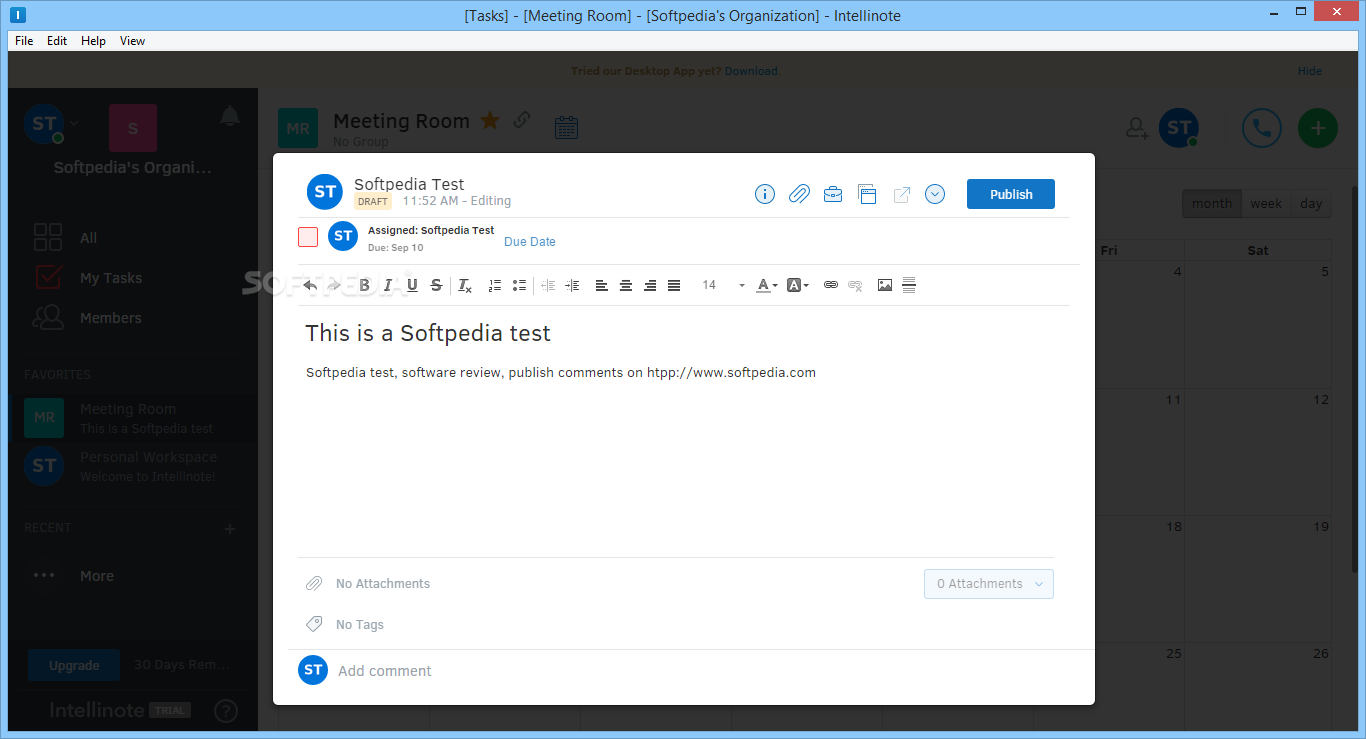This screenshot has width=1366, height=739.
Task: Justify the text
Action: click(x=674, y=285)
